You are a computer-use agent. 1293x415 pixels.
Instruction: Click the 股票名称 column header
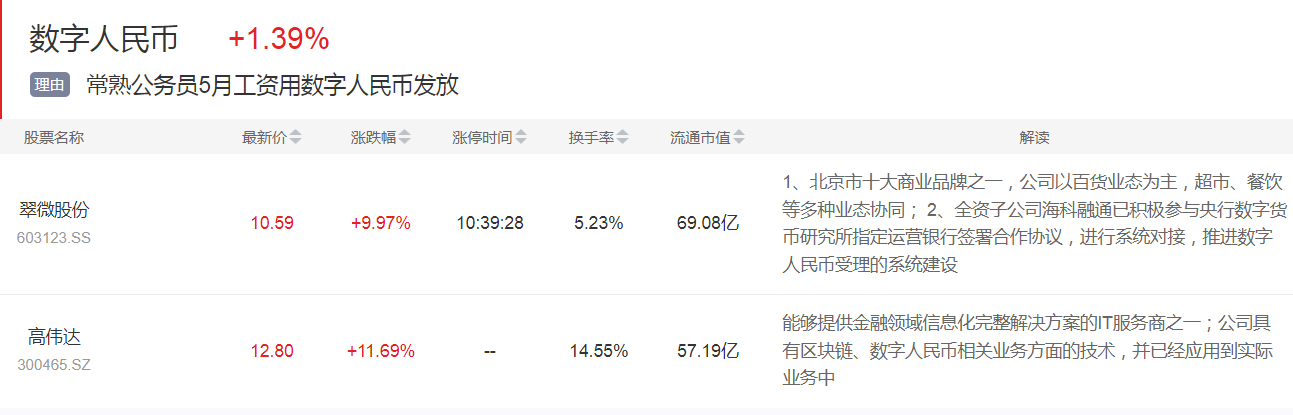tap(54, 138)
